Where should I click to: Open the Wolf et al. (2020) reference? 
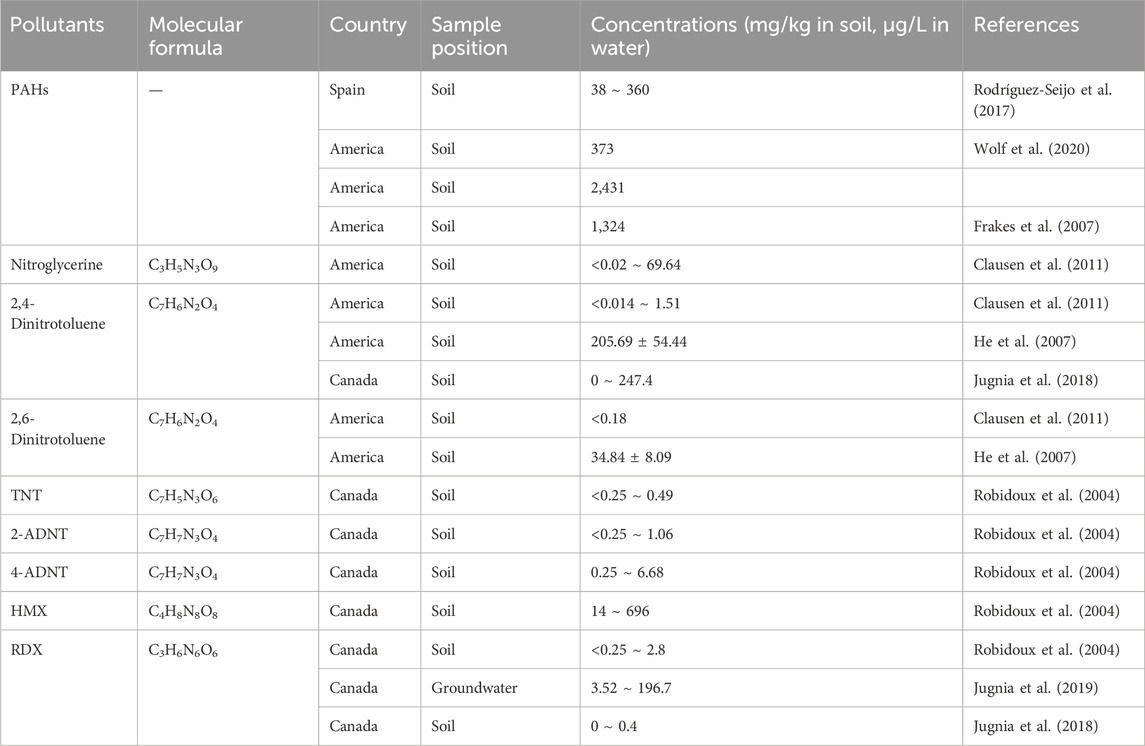[x=1031, y=149]
